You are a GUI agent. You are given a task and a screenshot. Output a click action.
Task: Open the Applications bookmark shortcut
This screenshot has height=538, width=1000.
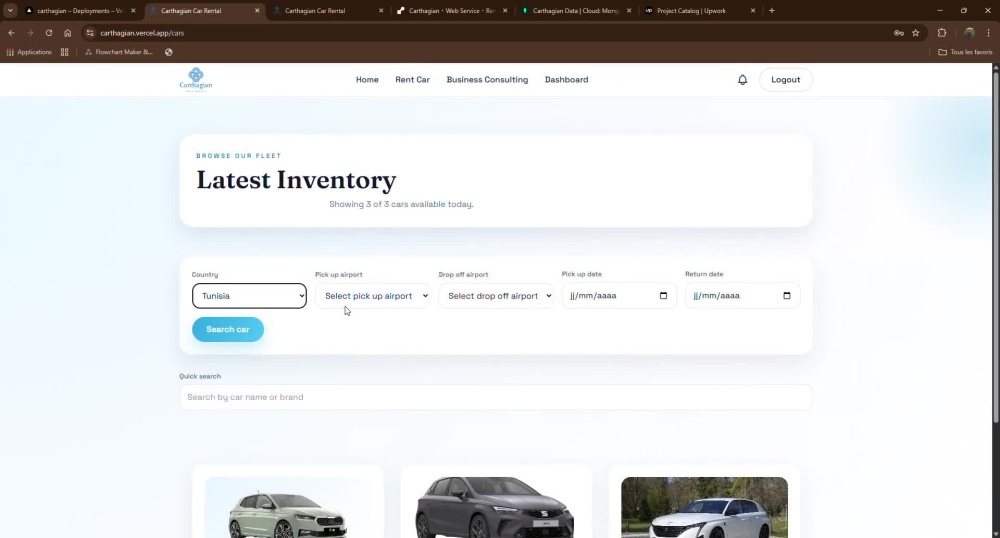tap(29, 52)
